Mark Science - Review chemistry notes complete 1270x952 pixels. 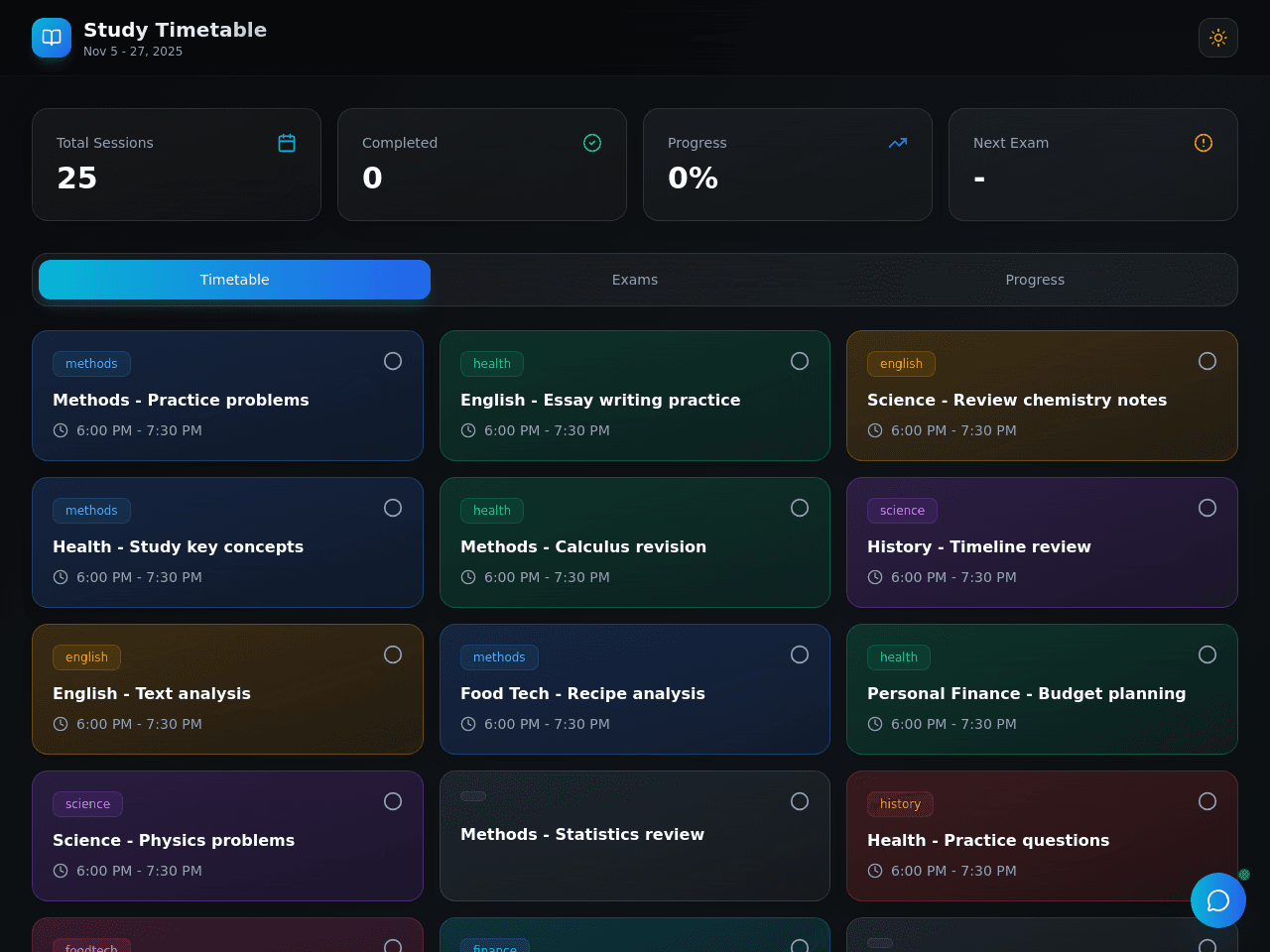pyautogui.click(x=1207, y=361)
